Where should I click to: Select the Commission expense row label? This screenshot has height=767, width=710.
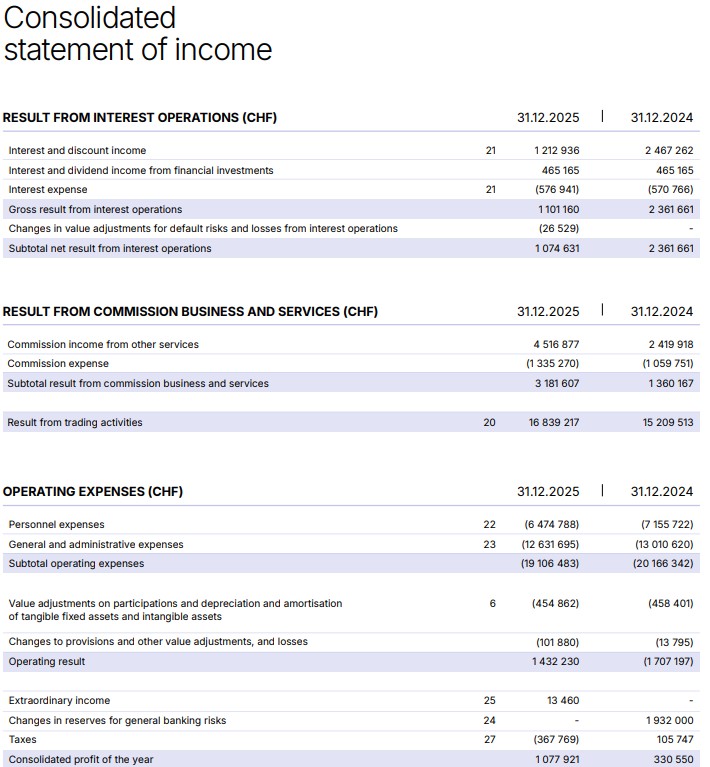click(58, 363)
